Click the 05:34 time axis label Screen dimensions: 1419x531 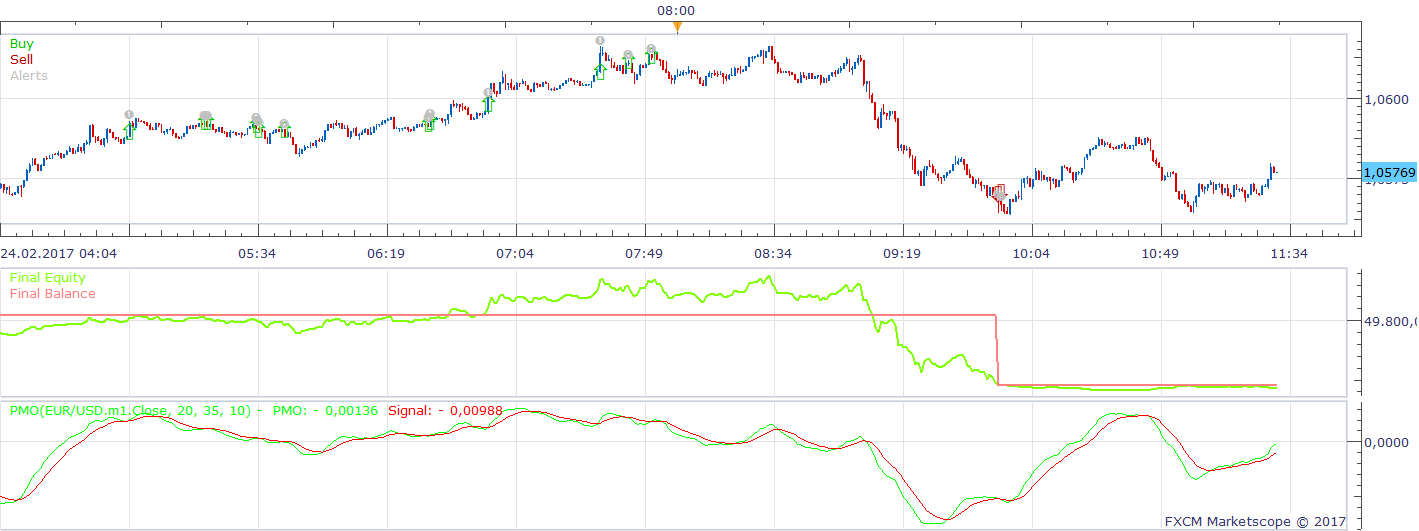click(x=257, y=254)
